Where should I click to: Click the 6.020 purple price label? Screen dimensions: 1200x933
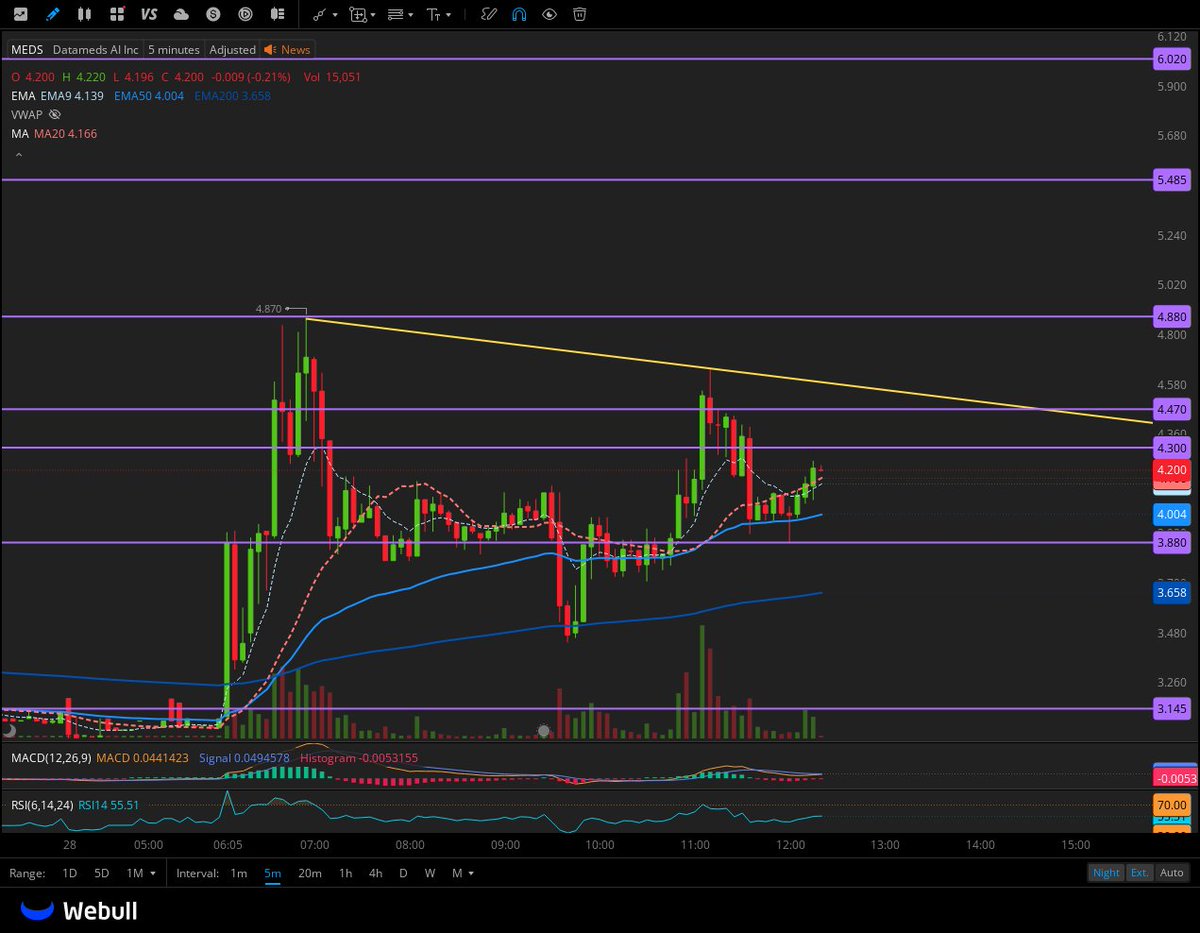click(x=1171, y=59)
